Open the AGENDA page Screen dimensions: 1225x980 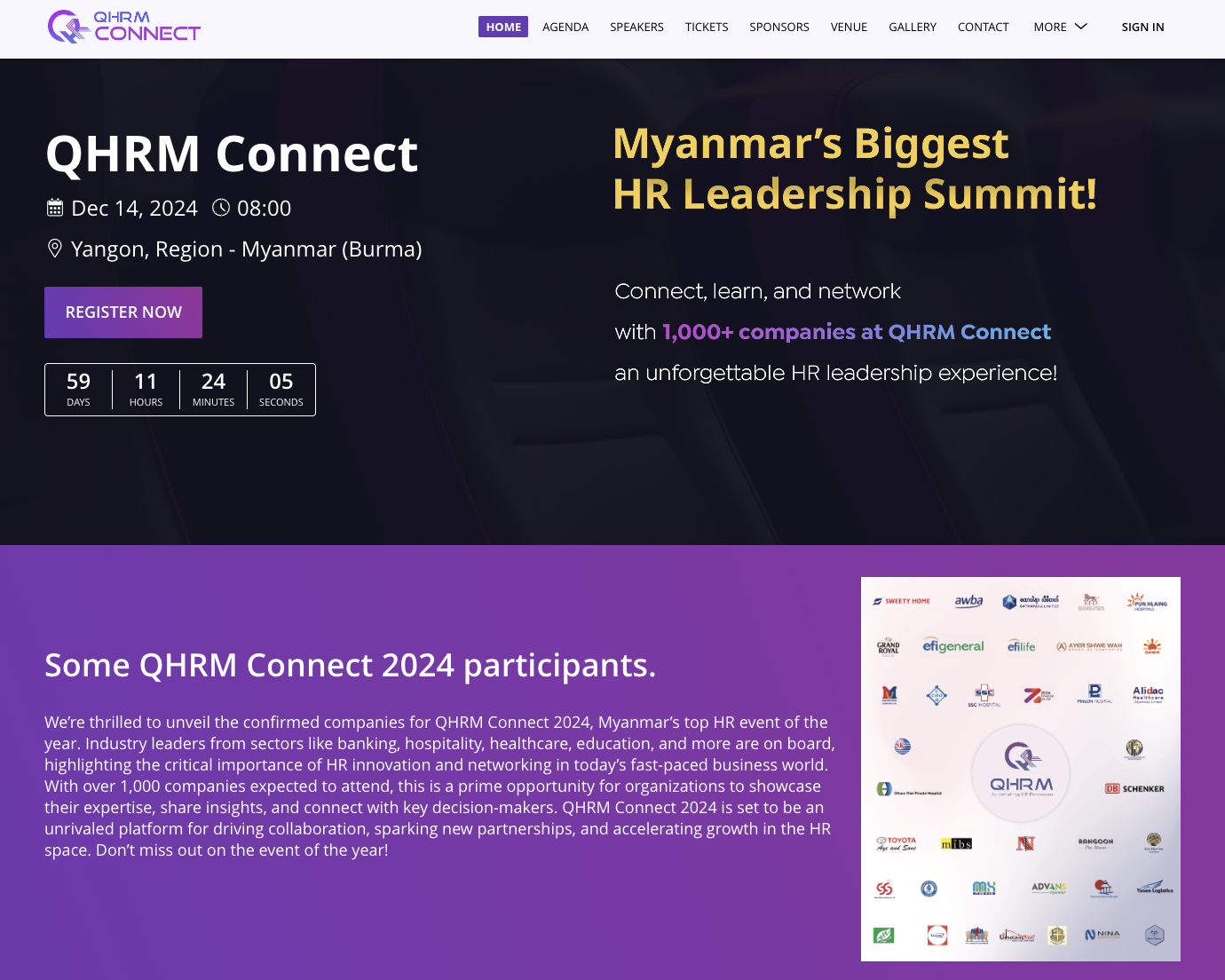pos(565,28)
